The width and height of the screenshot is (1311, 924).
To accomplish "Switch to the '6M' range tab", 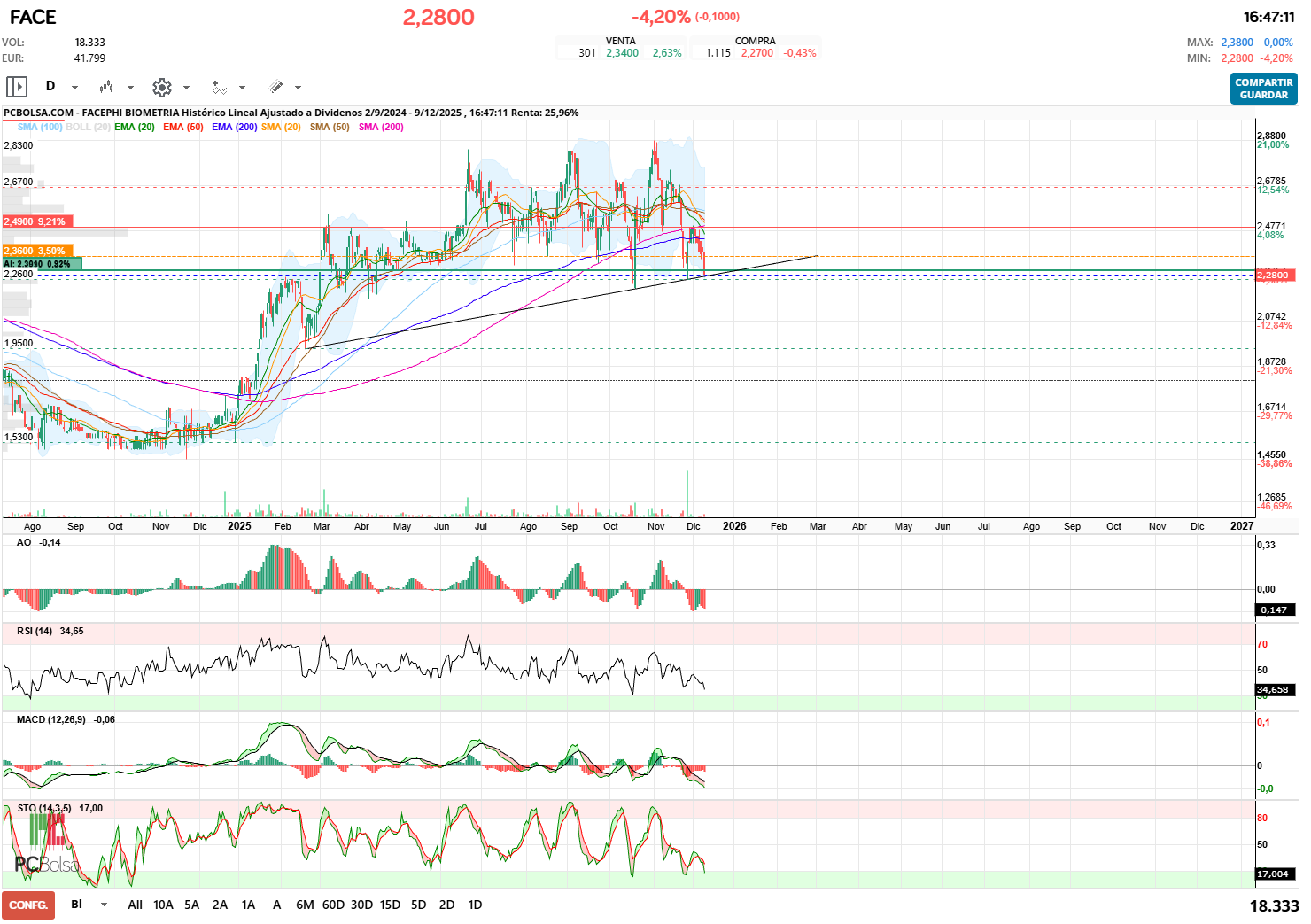I will 305,905.
